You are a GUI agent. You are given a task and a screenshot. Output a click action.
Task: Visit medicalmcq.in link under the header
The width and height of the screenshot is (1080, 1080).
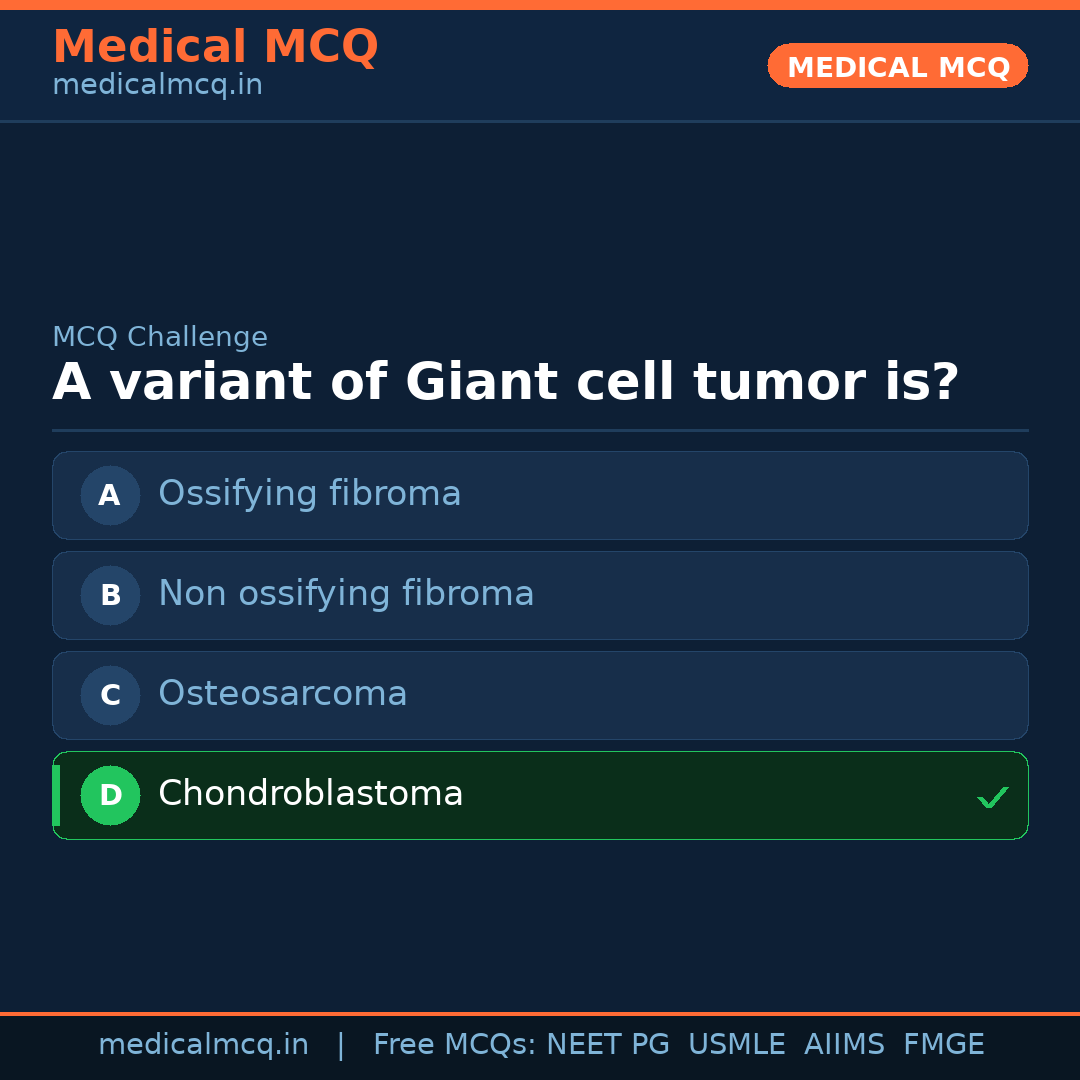[x=157, y=86]
